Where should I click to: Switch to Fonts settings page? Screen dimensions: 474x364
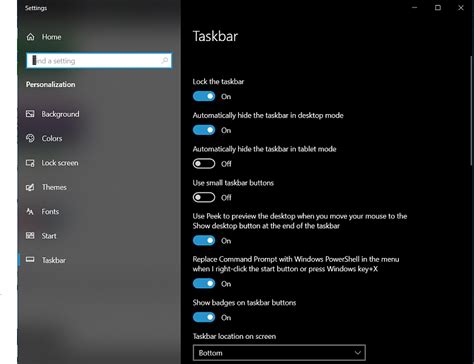pyautogui.click(x=50, y=212)
